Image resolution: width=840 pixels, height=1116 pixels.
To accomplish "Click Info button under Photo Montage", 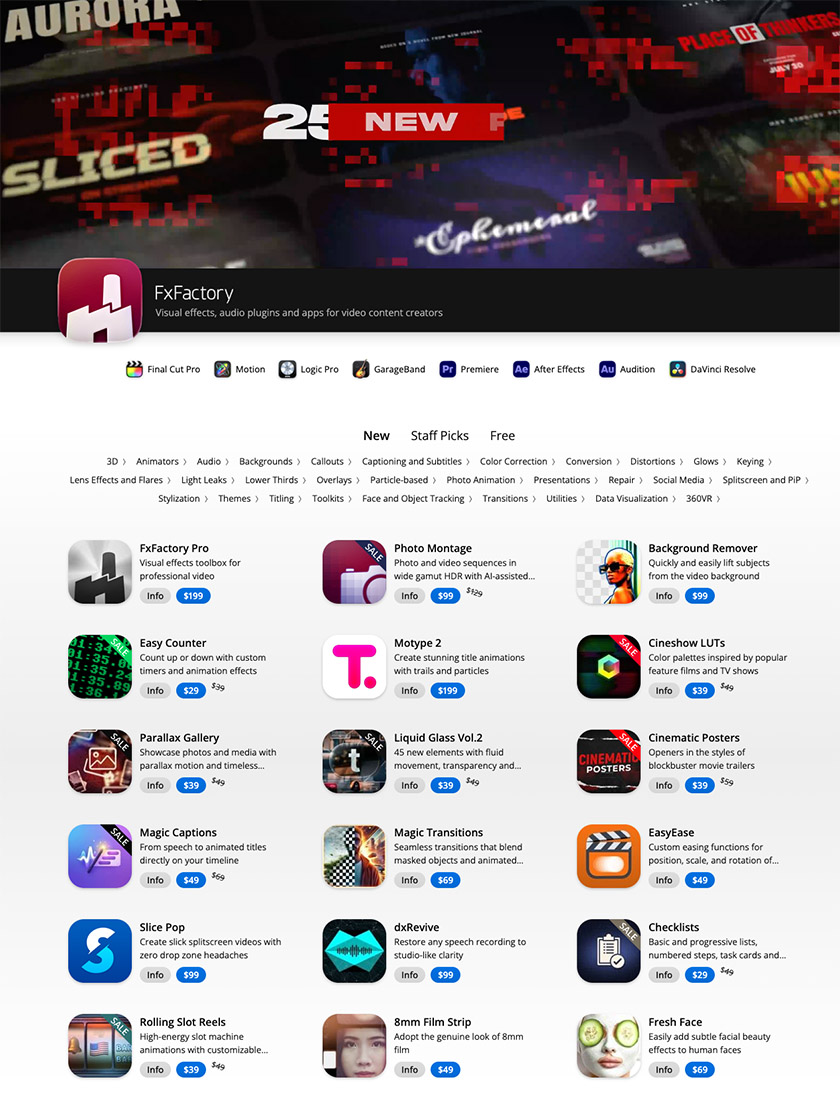I will click(409, 596).
